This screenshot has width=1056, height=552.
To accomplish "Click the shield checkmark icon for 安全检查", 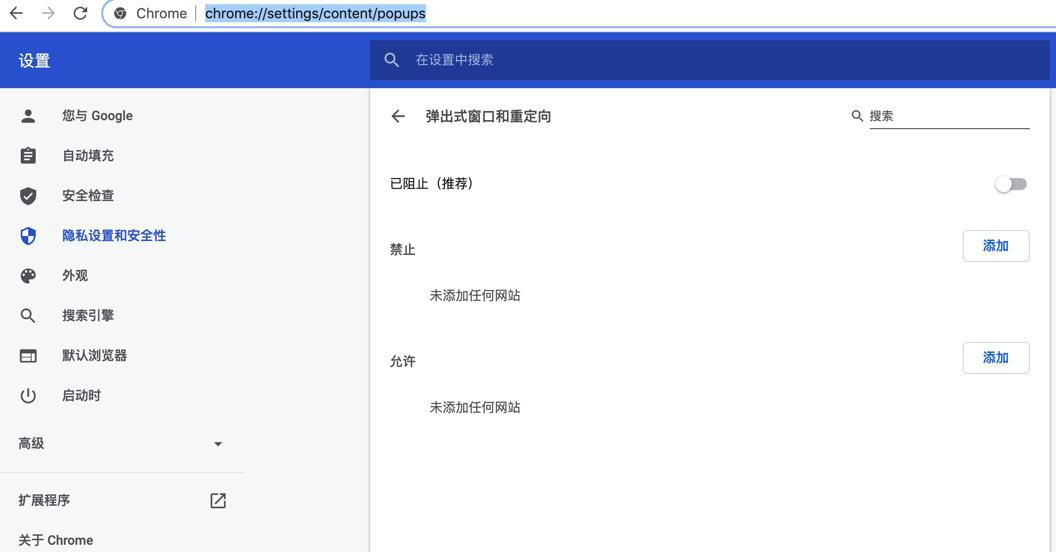I will 28,196.
